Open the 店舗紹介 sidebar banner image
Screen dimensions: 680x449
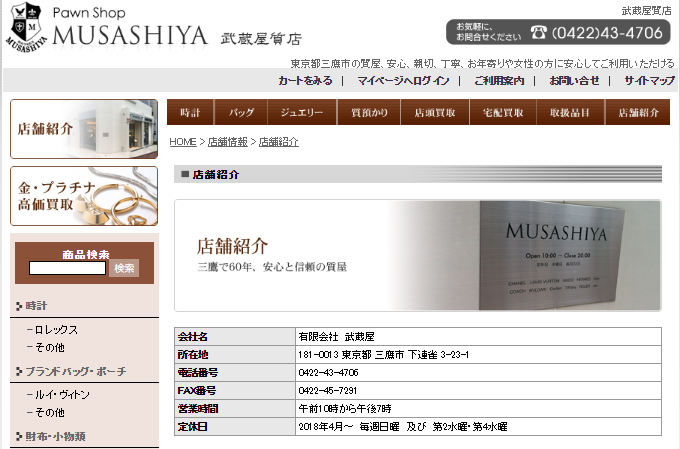click(x=84, y=129)
